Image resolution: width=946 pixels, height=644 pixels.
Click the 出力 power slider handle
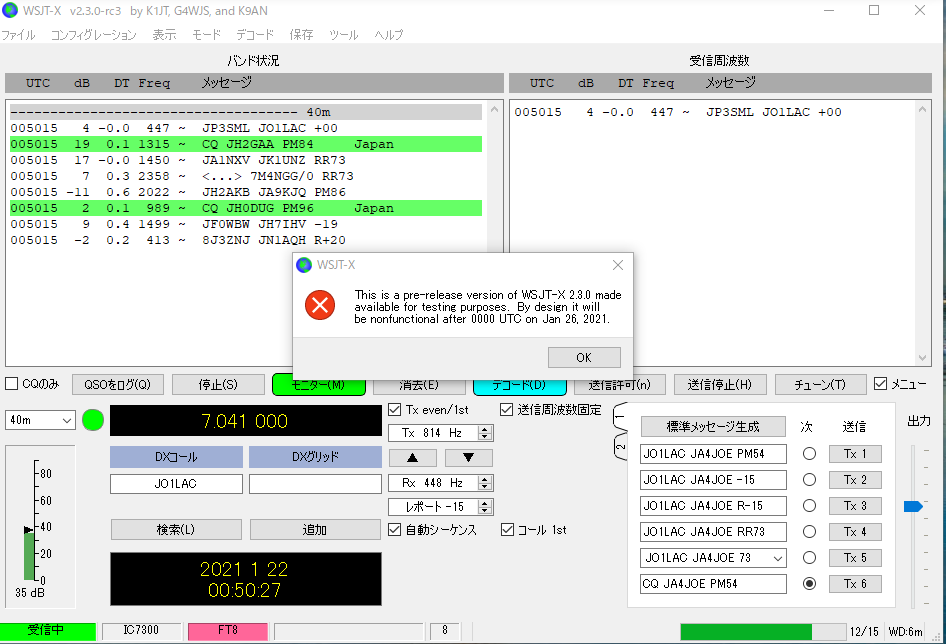coord(913,506)
